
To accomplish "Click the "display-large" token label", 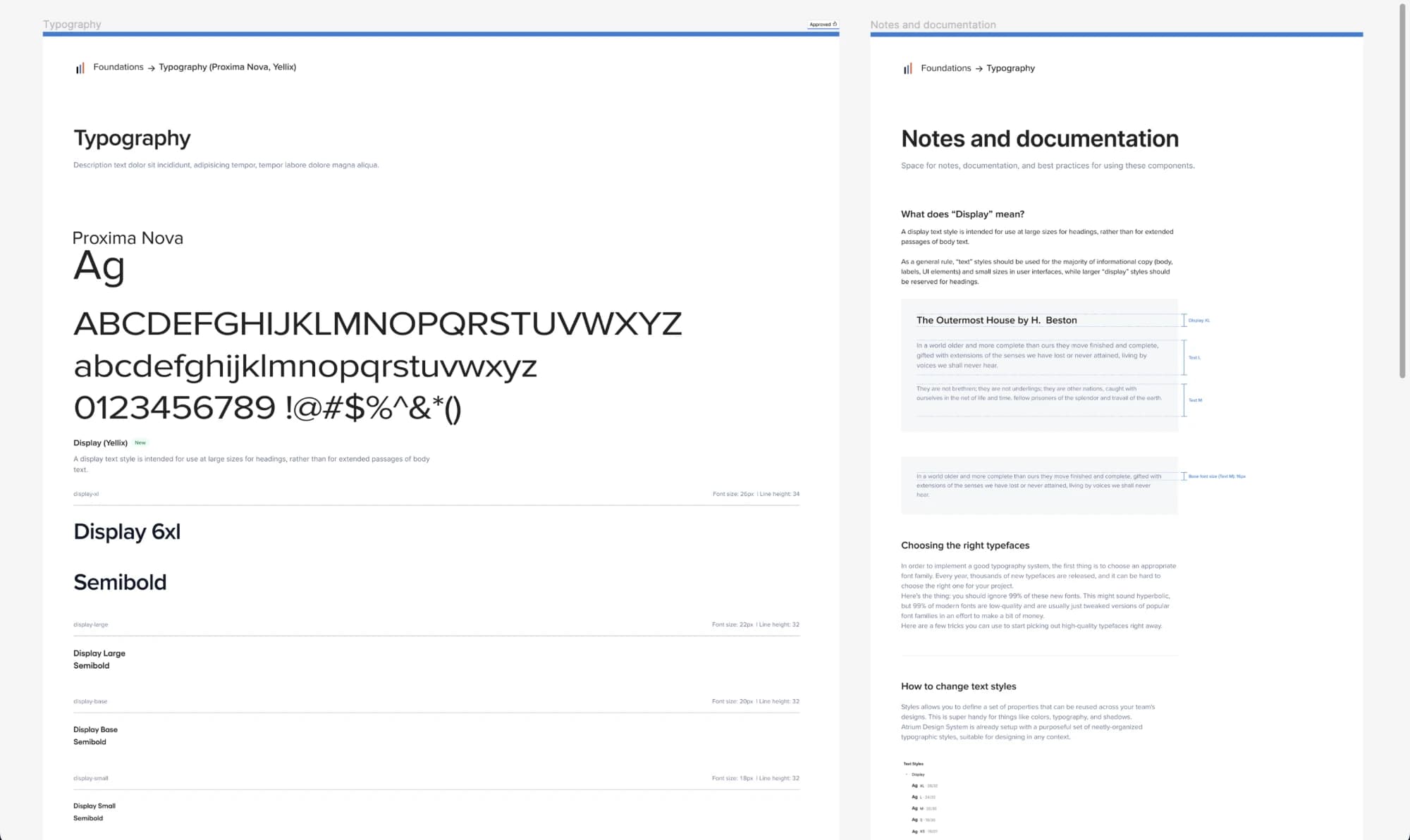I will click(91, 624).
